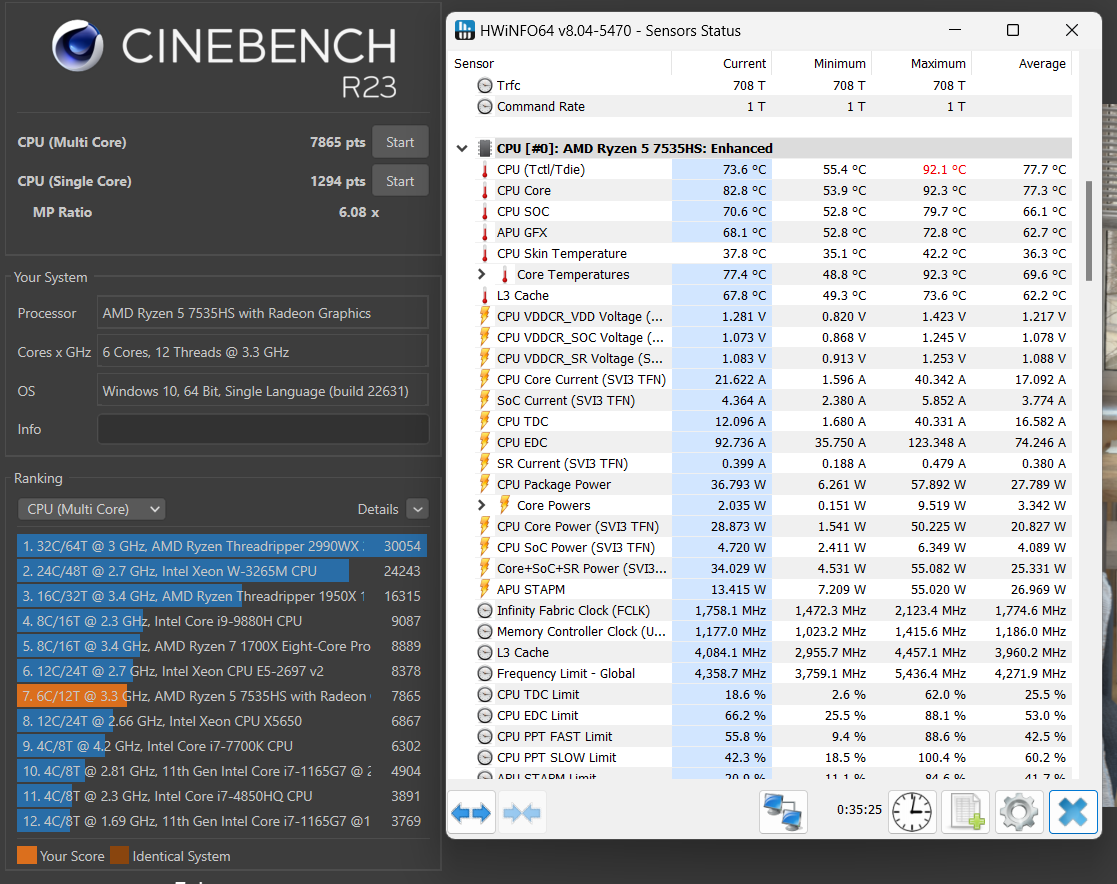Select ranking entry Intel Core i7-7700K
1117x884 pixels.
click(x=222, y=746)
